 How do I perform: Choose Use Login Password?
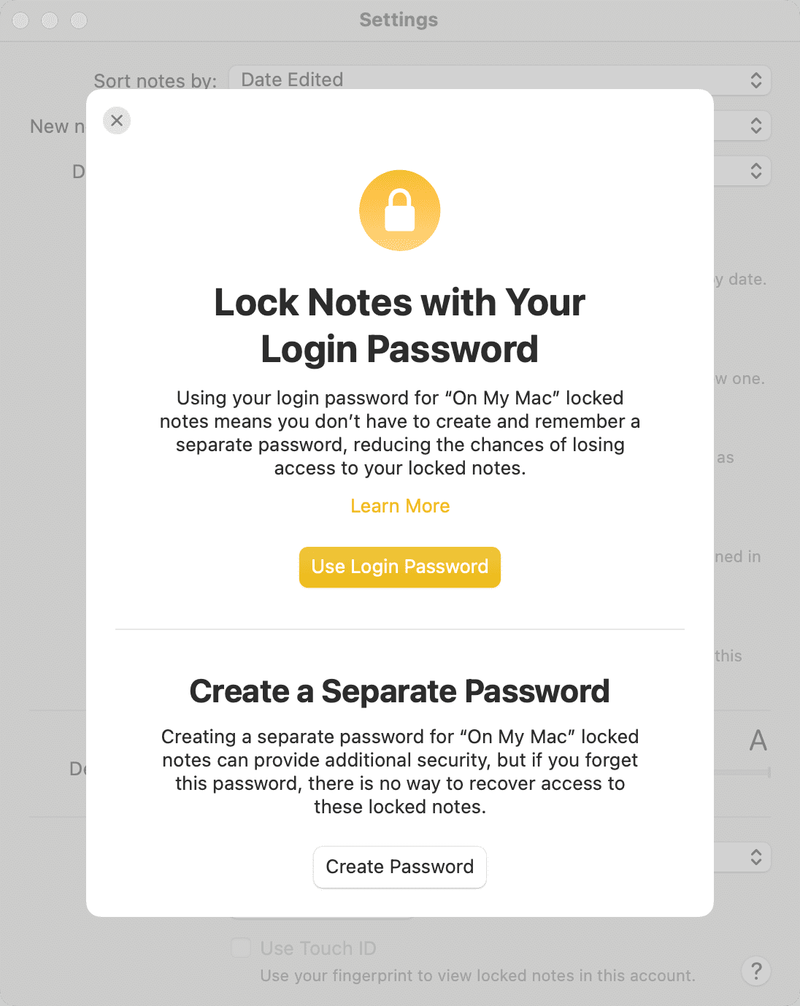pyautogui.click(x=400, y=567)
